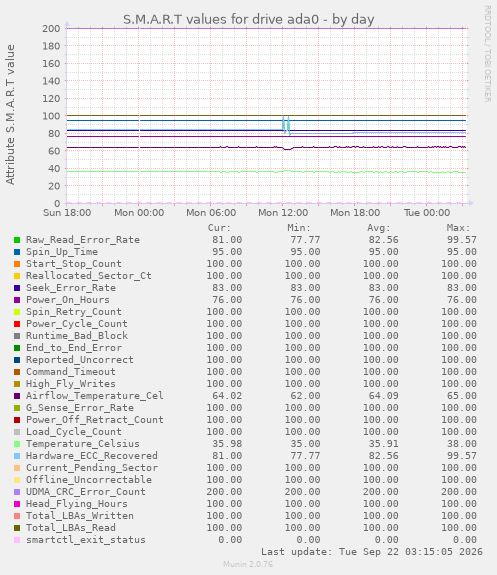Click the purple UDMA_CRC_Error_Count legend swatch
497x575 pixels.
click(x=17, y=492)
